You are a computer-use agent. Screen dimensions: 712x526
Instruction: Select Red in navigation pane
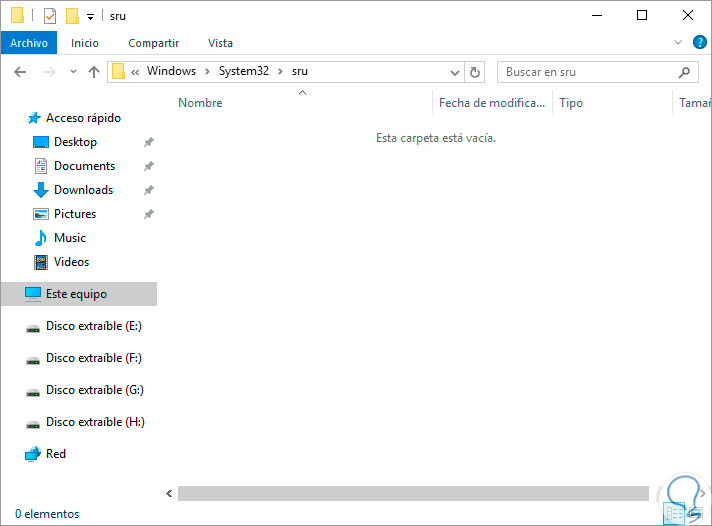tap(55, 454)
